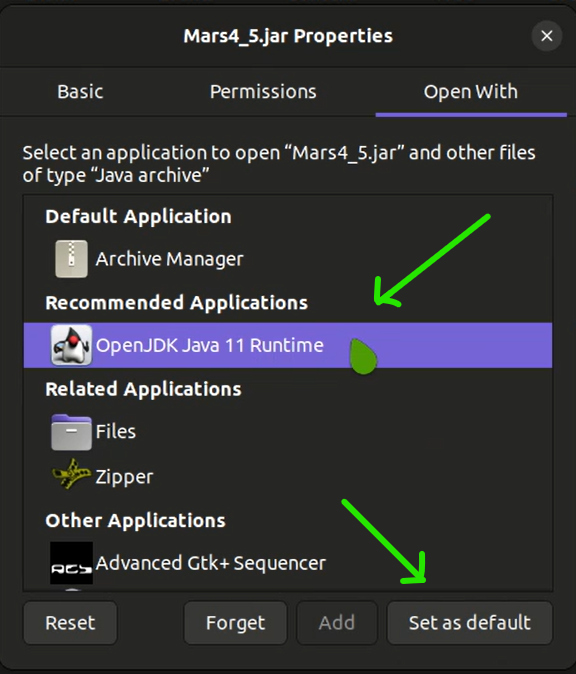Select the Zipper list entry

(288, 476)
